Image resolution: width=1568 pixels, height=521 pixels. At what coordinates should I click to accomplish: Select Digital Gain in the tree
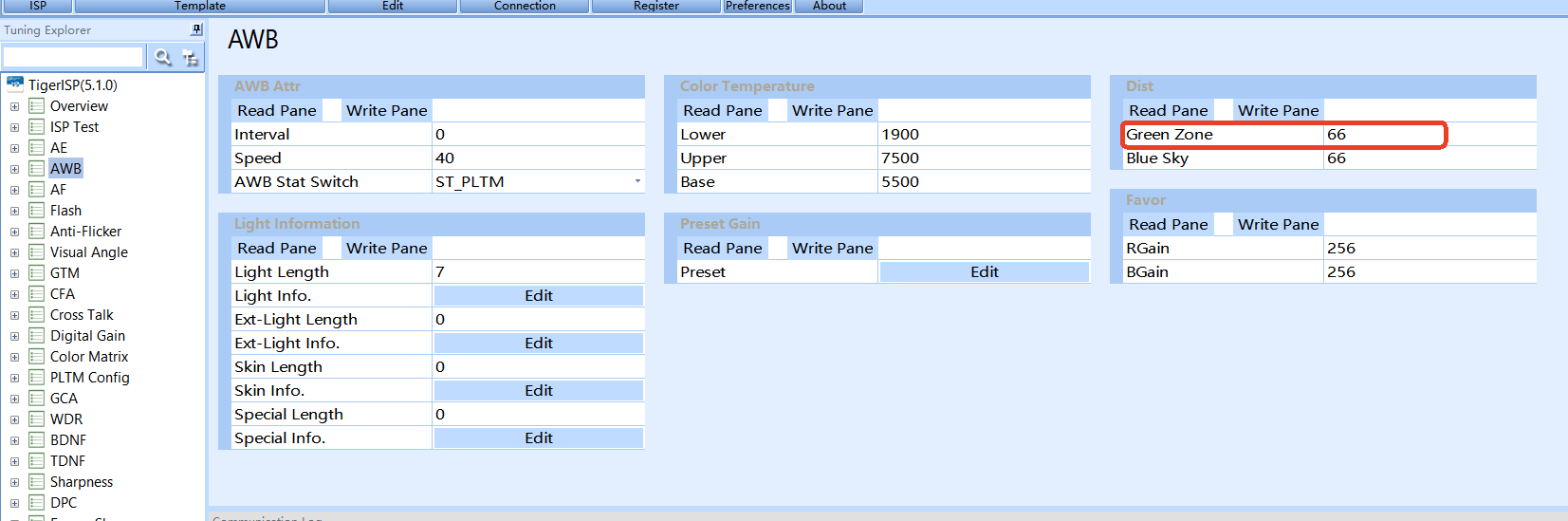(x=87, y=335)
